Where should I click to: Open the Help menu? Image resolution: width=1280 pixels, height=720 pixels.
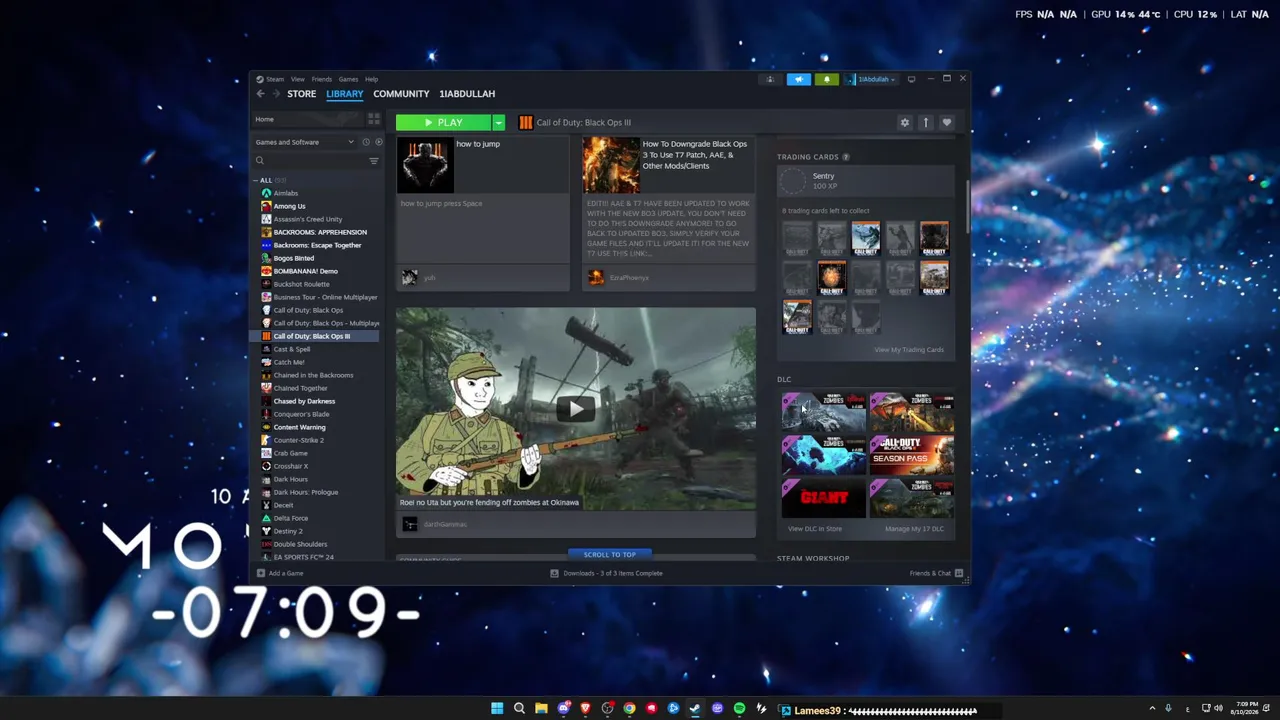pos(372,79)
